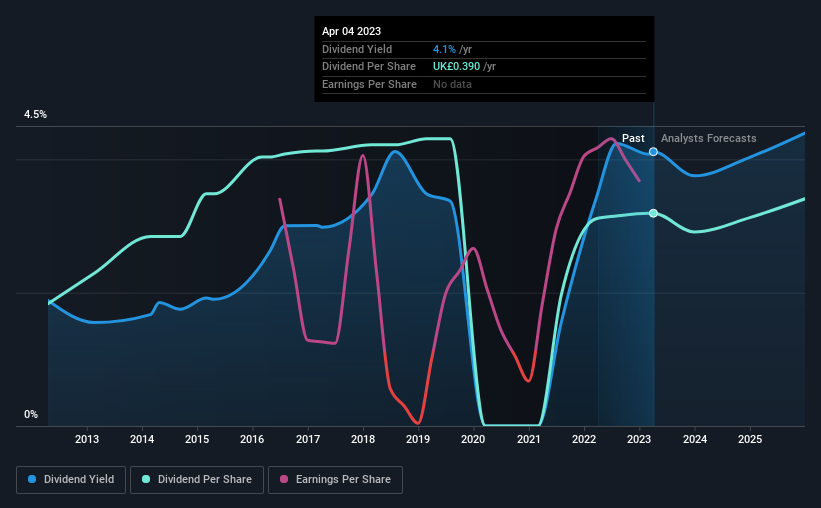Click the UK£0.390 value in tooltip

click(x=457, y=67)
